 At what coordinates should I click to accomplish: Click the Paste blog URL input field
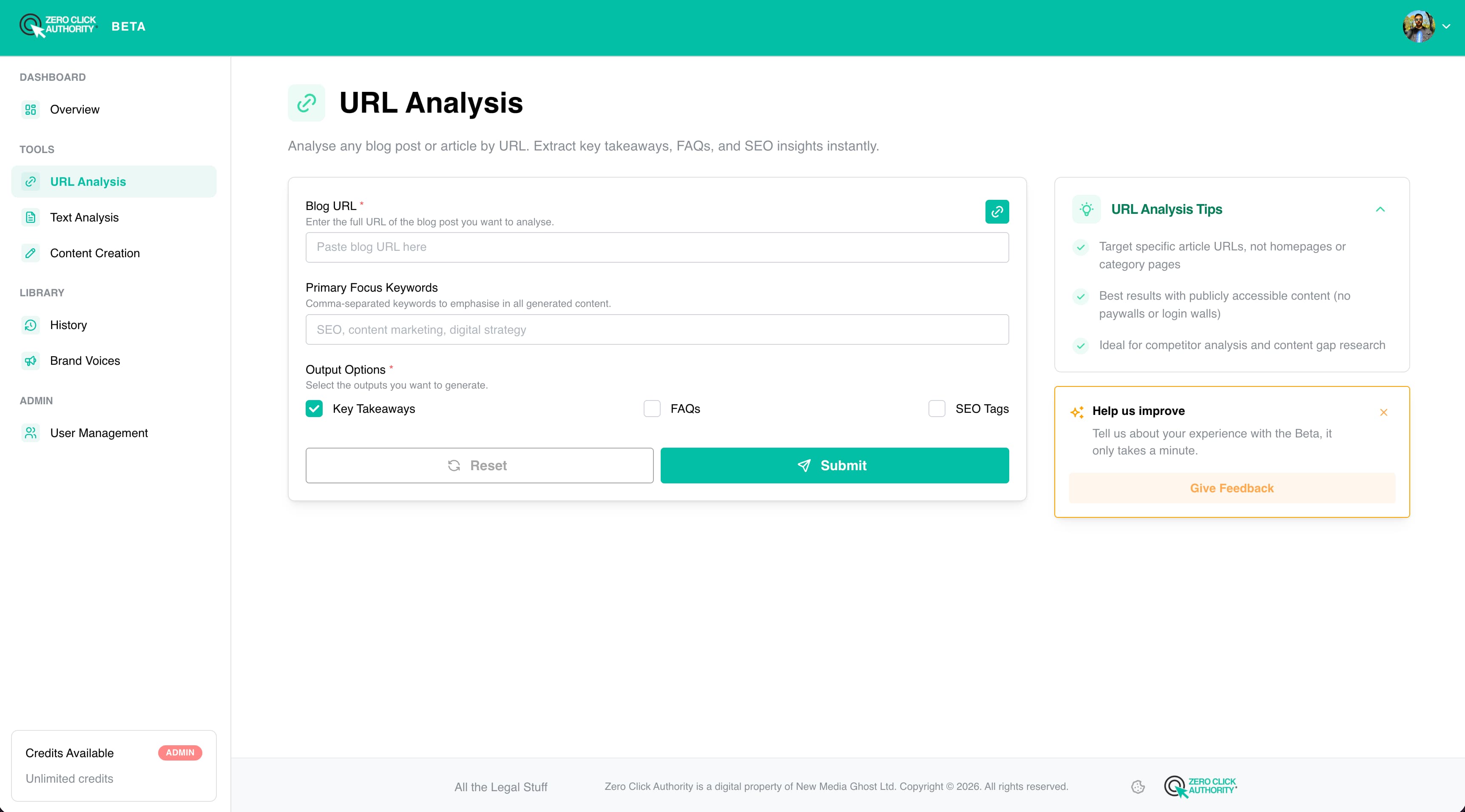[x=657, y=247]
